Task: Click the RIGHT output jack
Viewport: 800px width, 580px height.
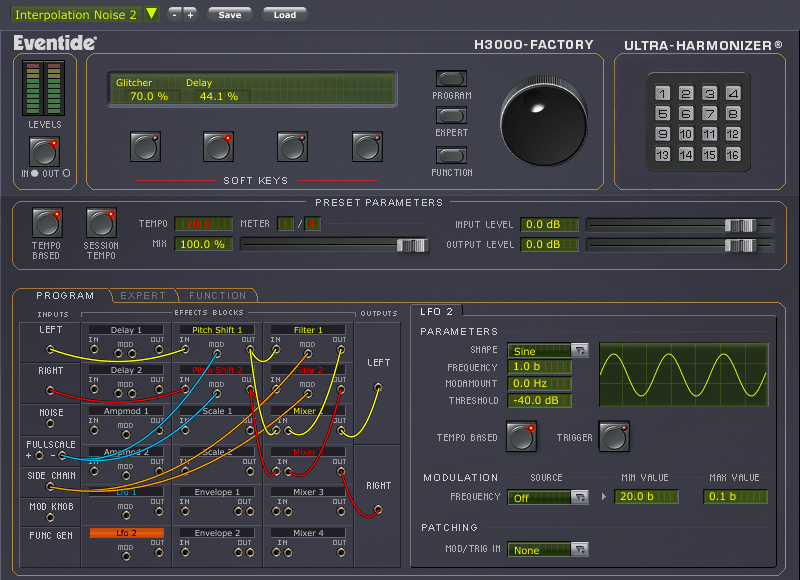Action: (378, 509)
